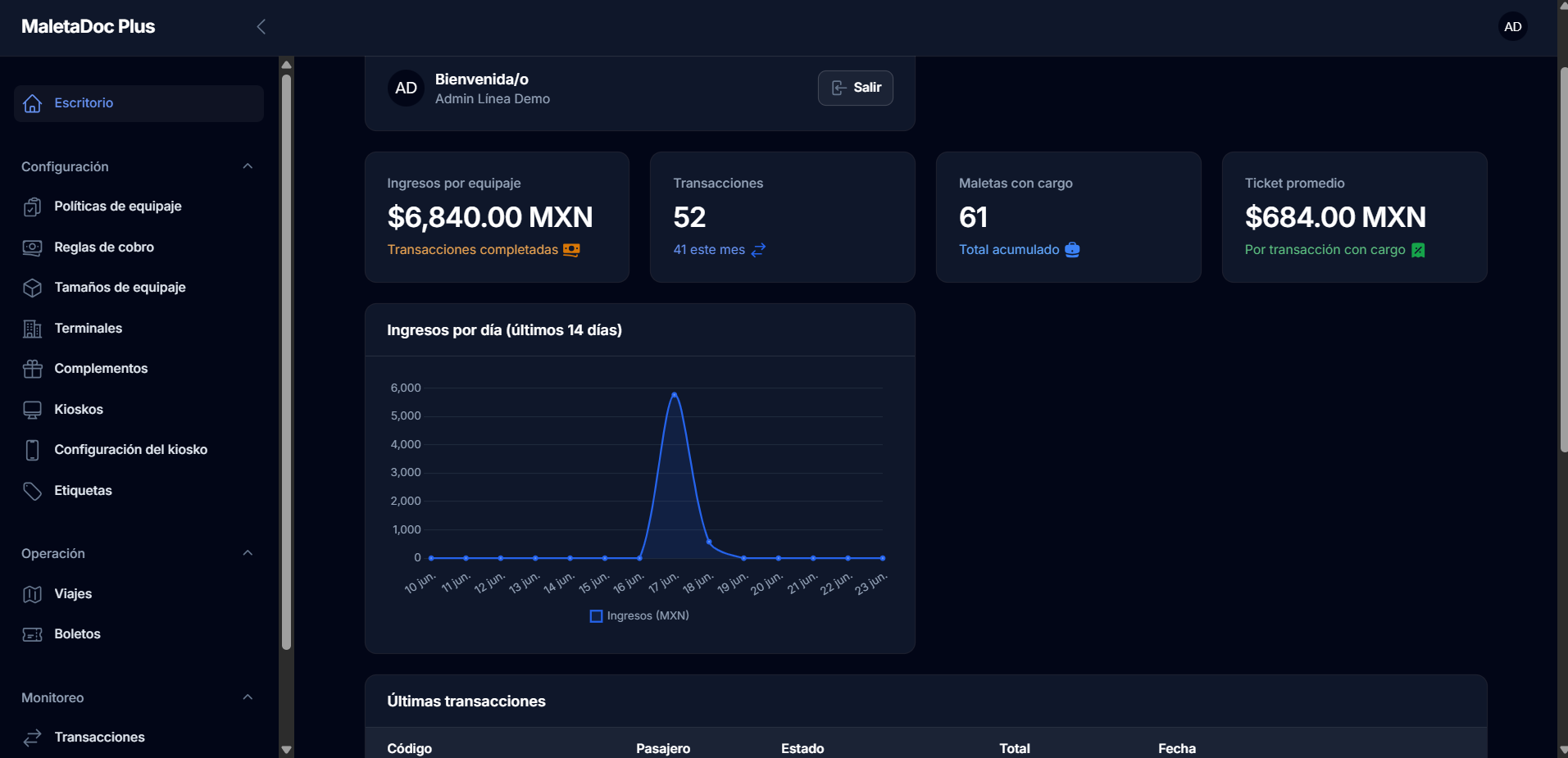Click the Tamaños de equipaje box icon
Image resolution: width=1568 pixels, height=758 pixels.
[x=32, y=288]
